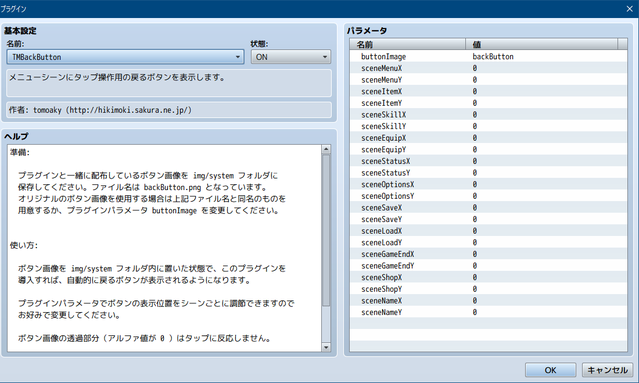Open the plugin name dropdown TMBackButton
Viewport: 639px width, 383px height.
click(125, 57)
